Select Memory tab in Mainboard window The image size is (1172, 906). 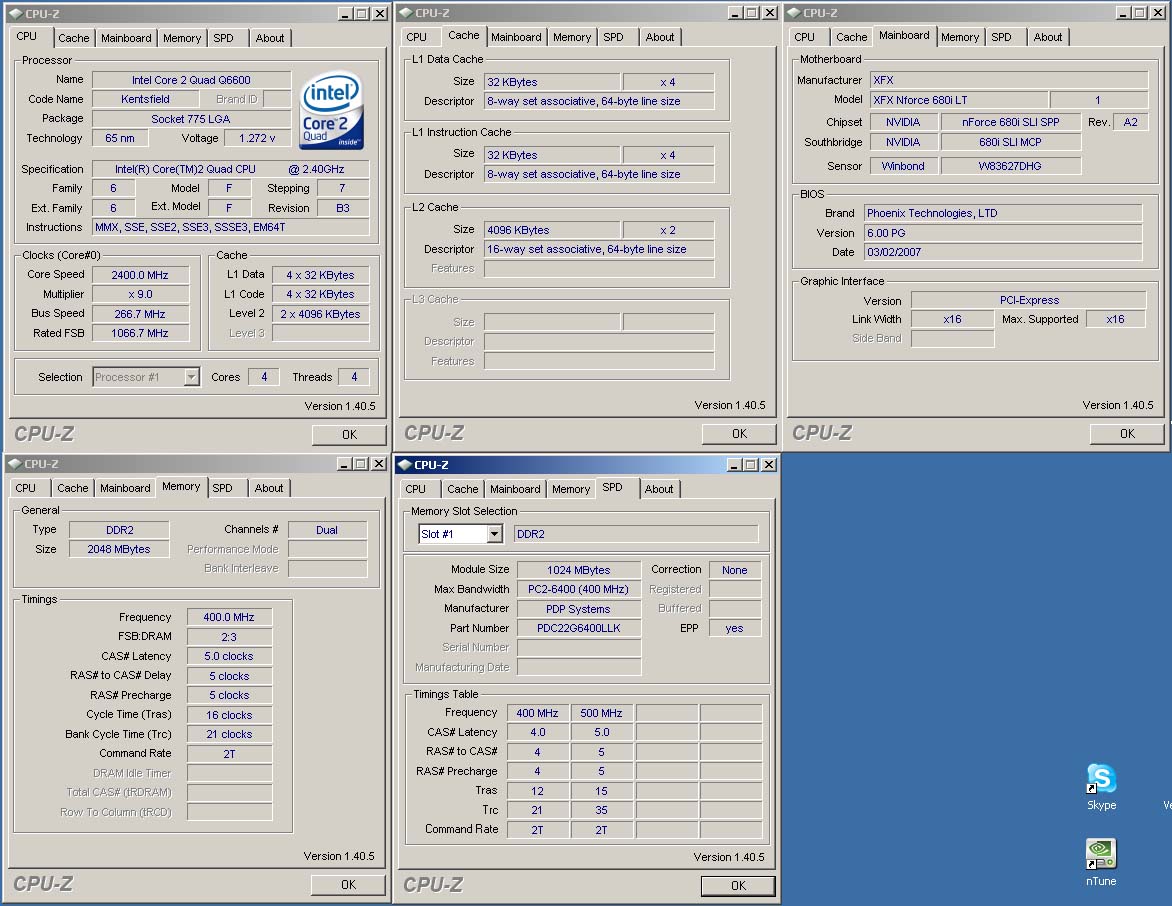point(960,37)
